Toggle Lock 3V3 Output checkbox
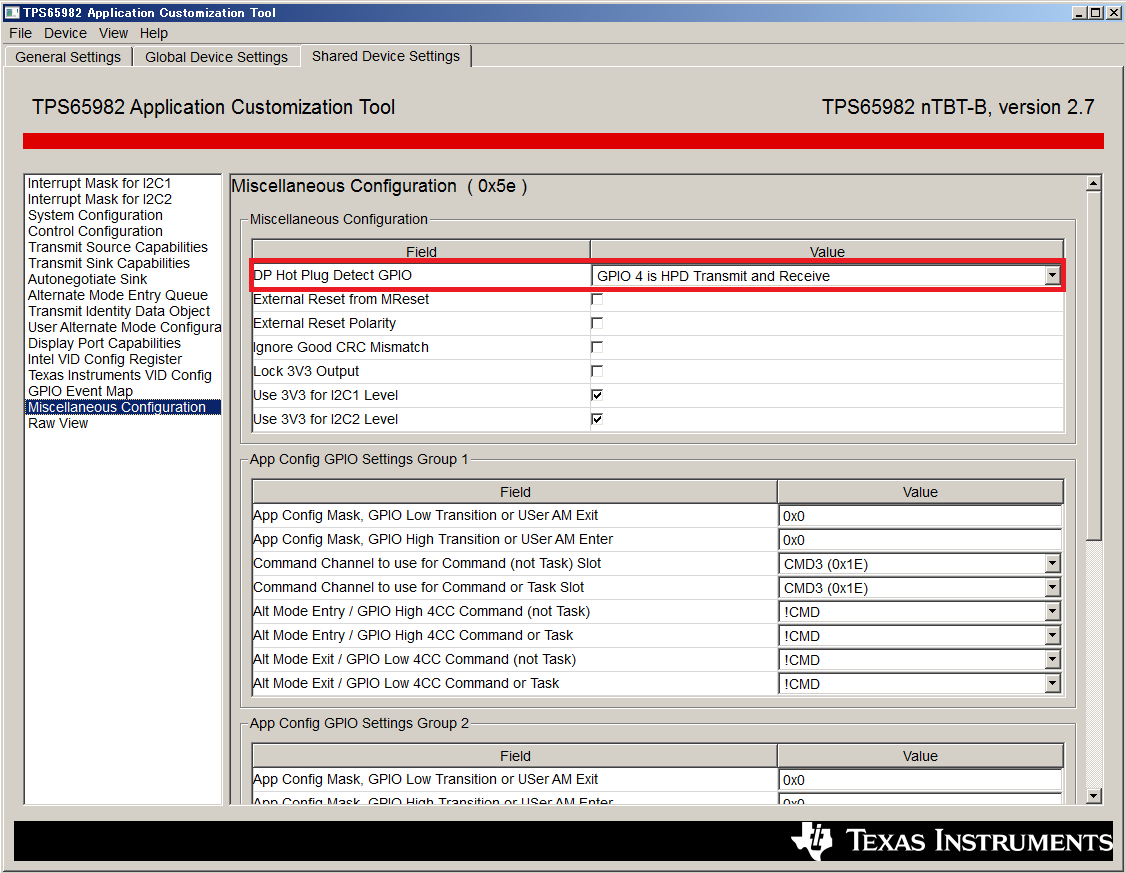Image resolution: width=1126 pixels, height=873 pixels. [x=597, y=371]
